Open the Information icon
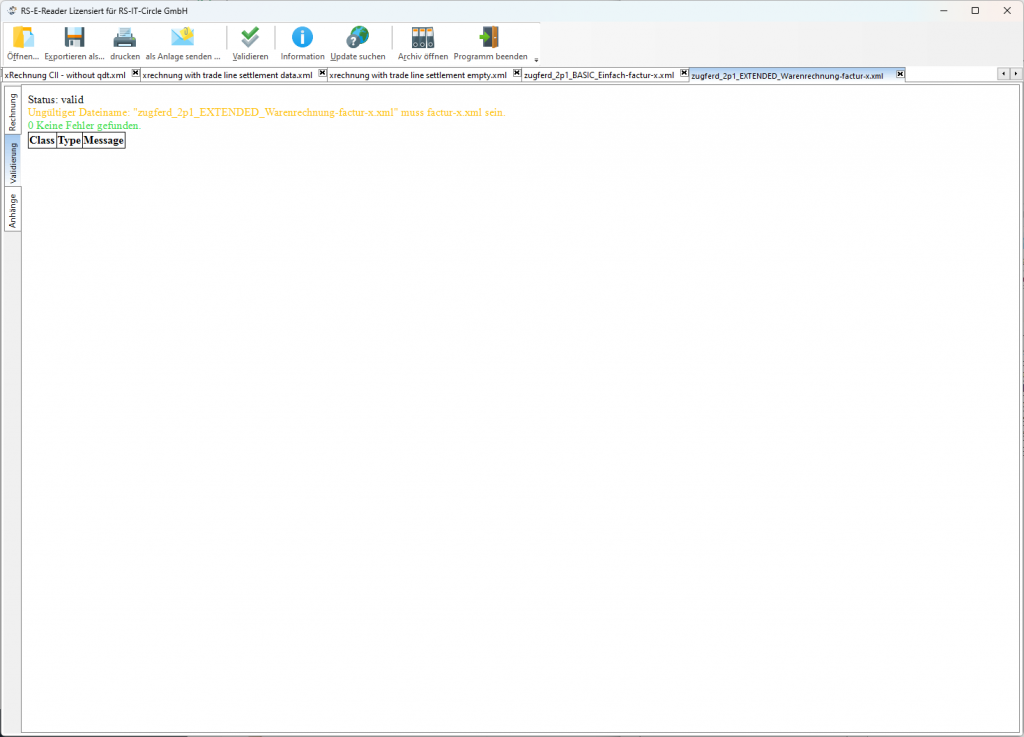This screenshot has width=1024, height=737. (302, 38)
